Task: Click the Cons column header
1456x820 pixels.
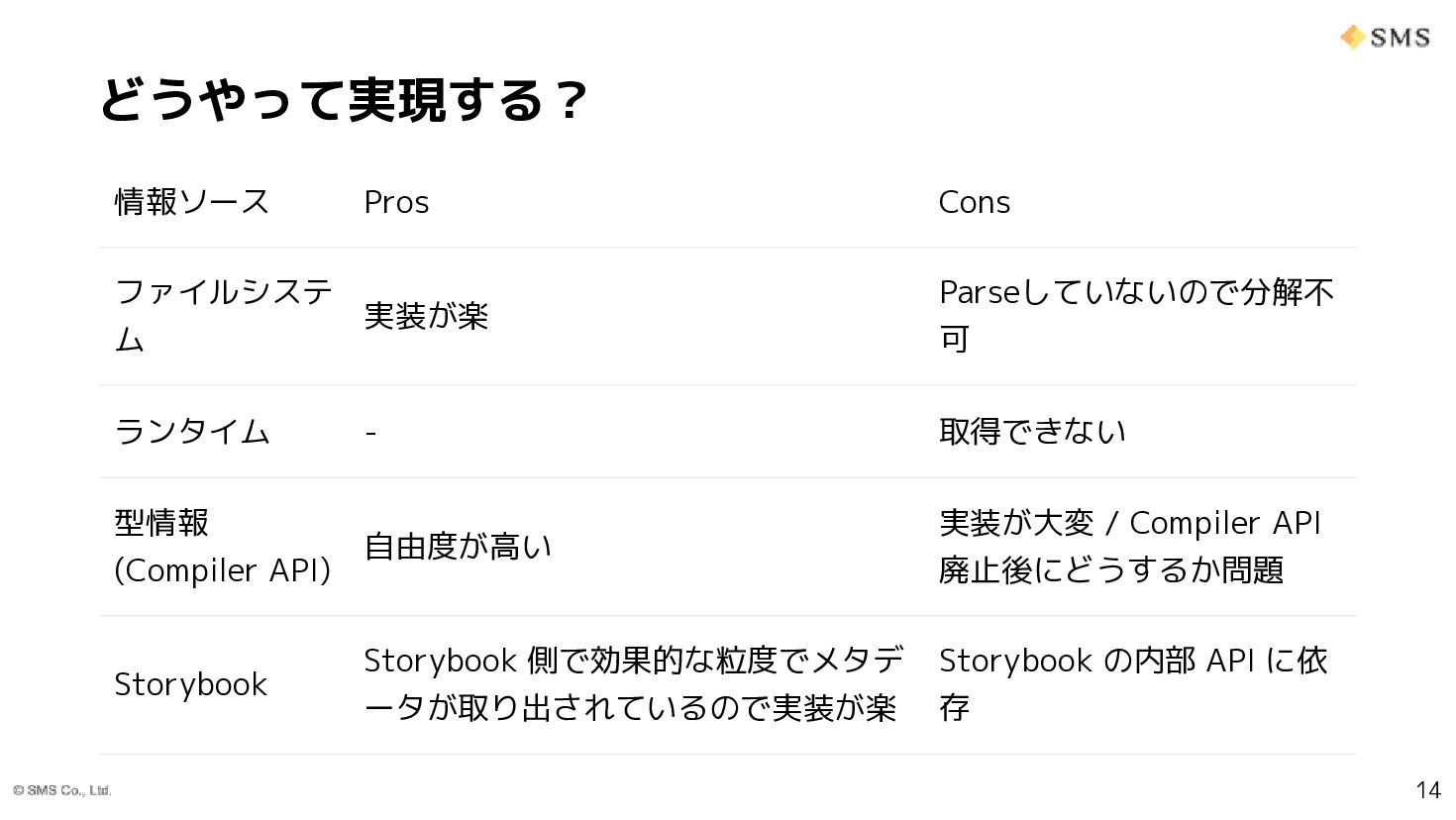Action: (x=974, y=202)
